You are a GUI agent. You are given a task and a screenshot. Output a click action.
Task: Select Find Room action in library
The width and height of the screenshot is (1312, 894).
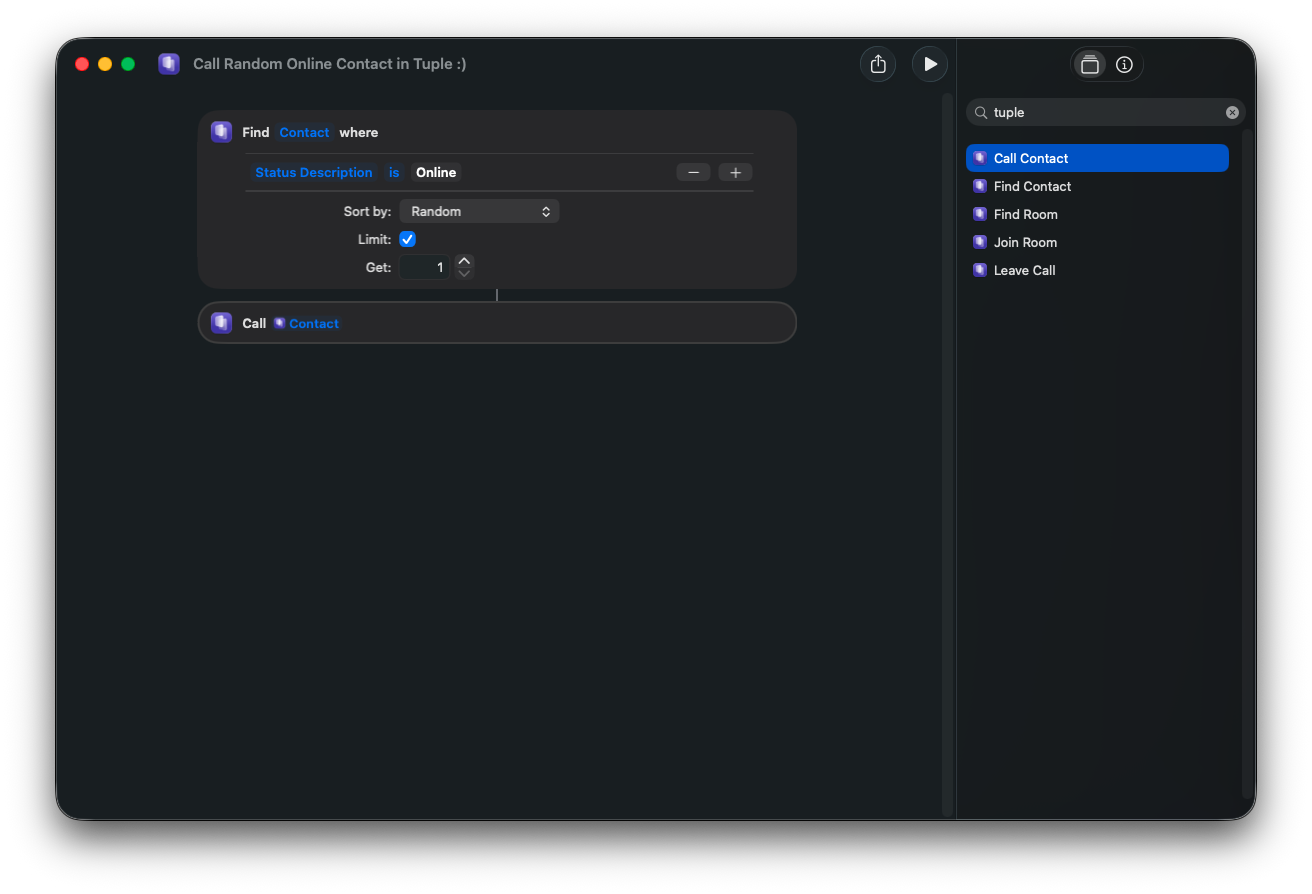click(1097, 214)
